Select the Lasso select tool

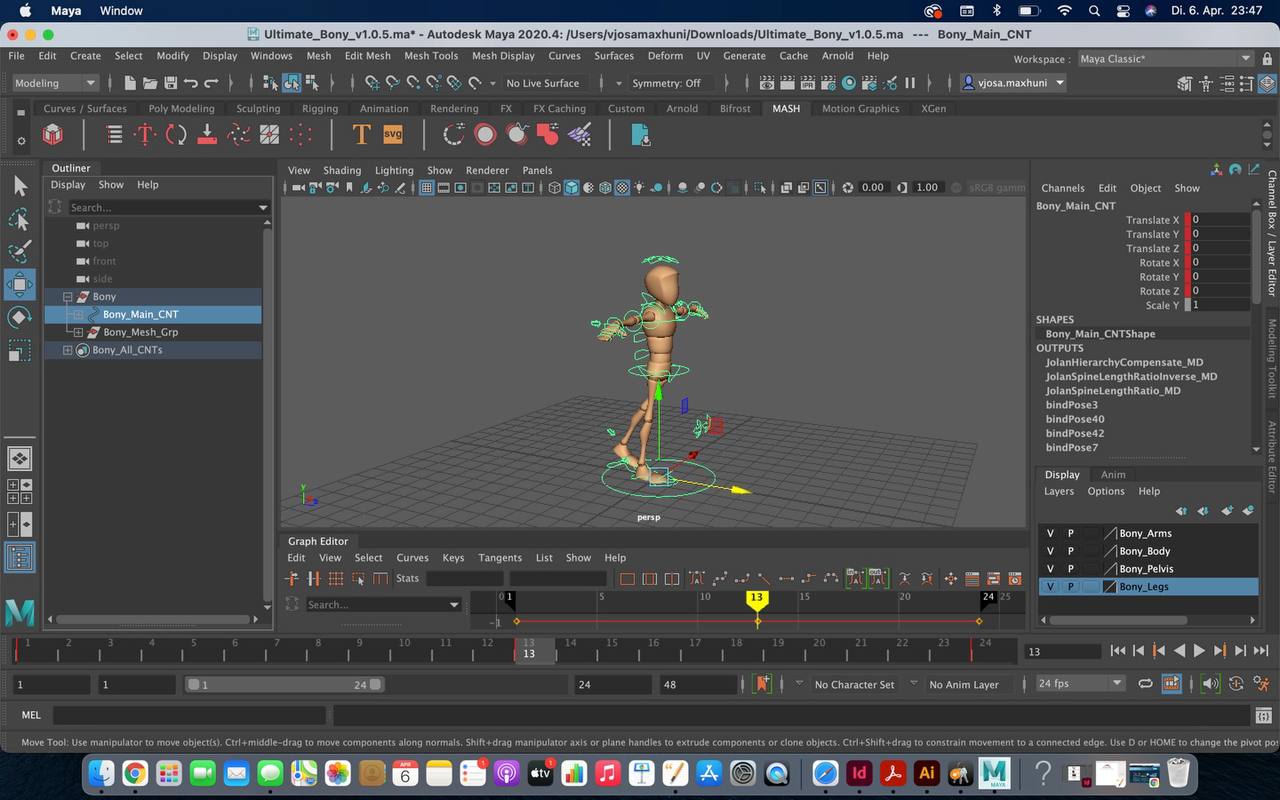19,219
